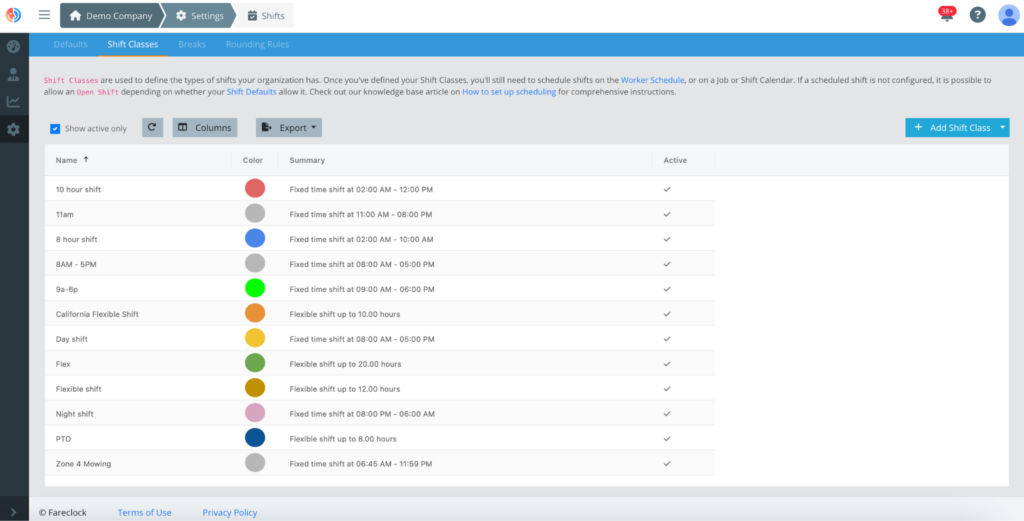The height and width of the screenshot is (521, 1024).
Task: Open the Add Shift Class dropdown arrow
Action: coord(1003,127)
